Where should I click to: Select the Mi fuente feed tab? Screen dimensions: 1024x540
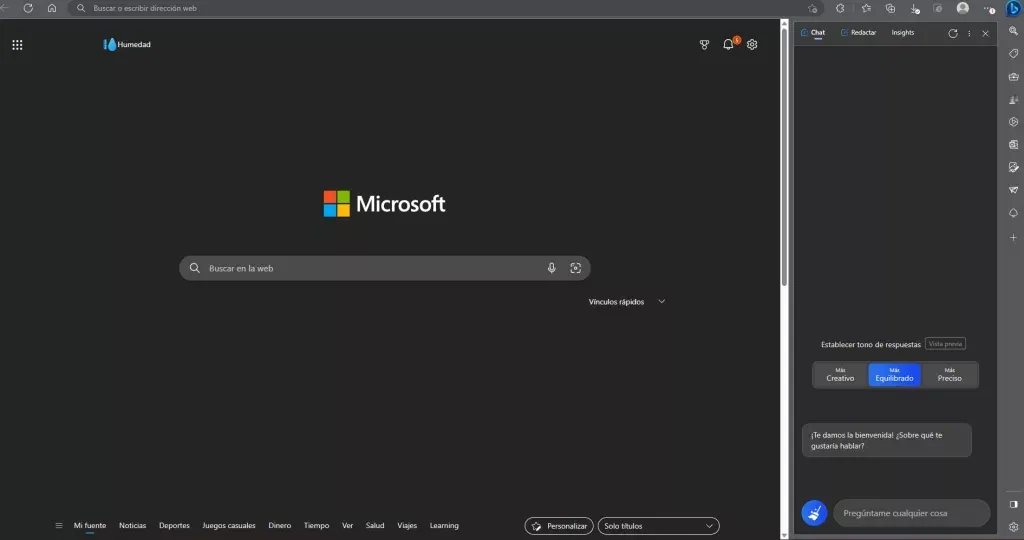point(89,526)
